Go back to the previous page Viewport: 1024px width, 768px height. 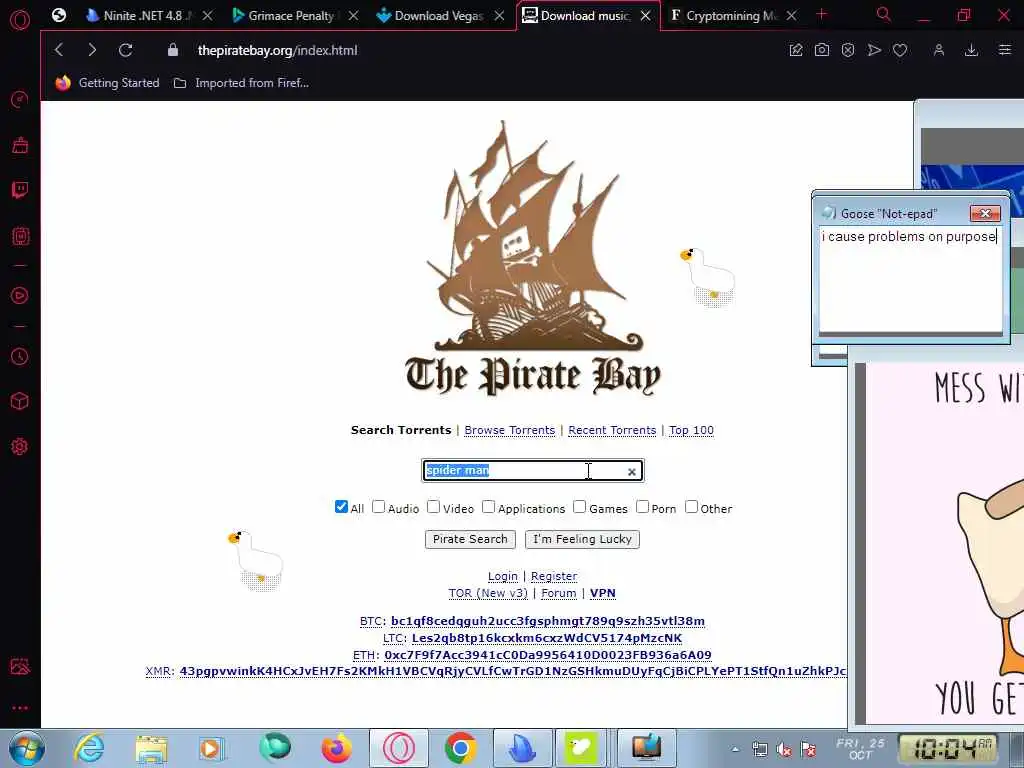tap(59, 50)
